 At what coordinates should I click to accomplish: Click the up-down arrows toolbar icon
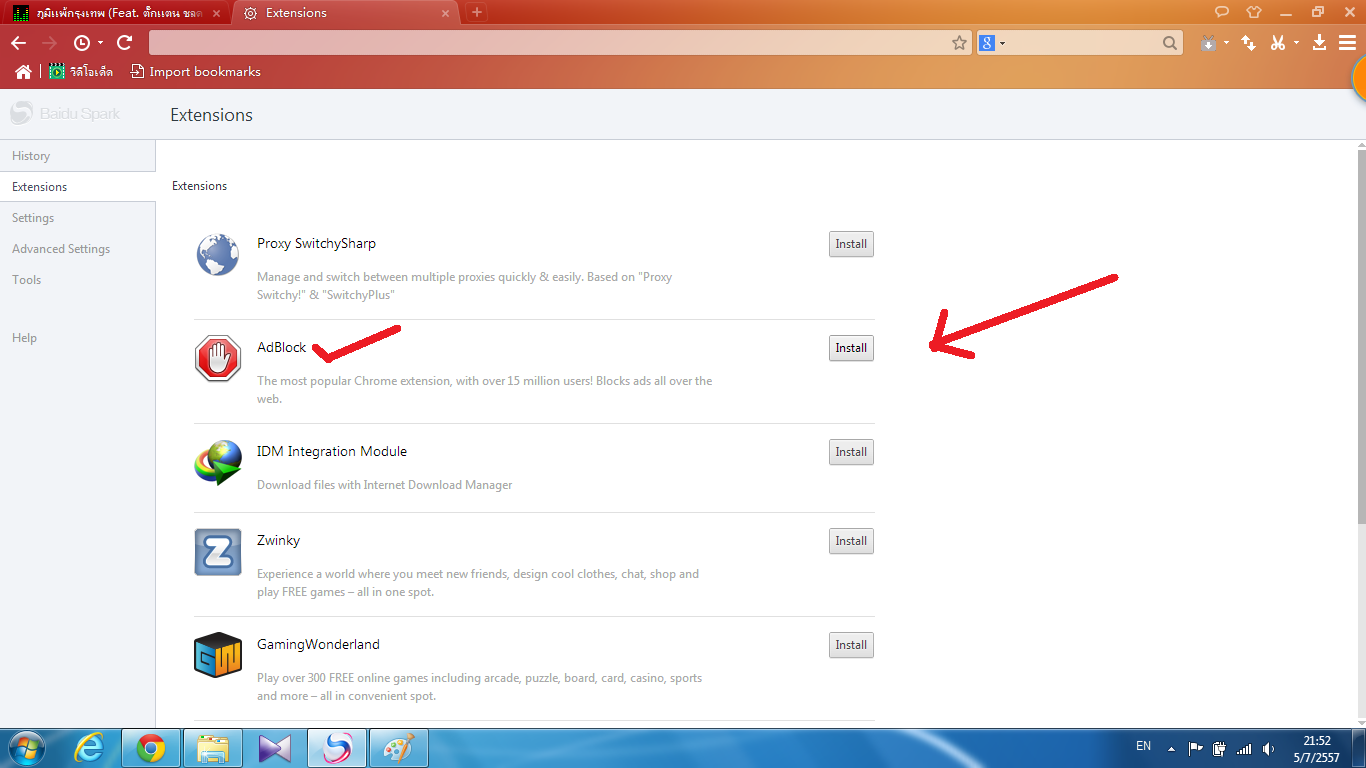[x=1248, y=43]
